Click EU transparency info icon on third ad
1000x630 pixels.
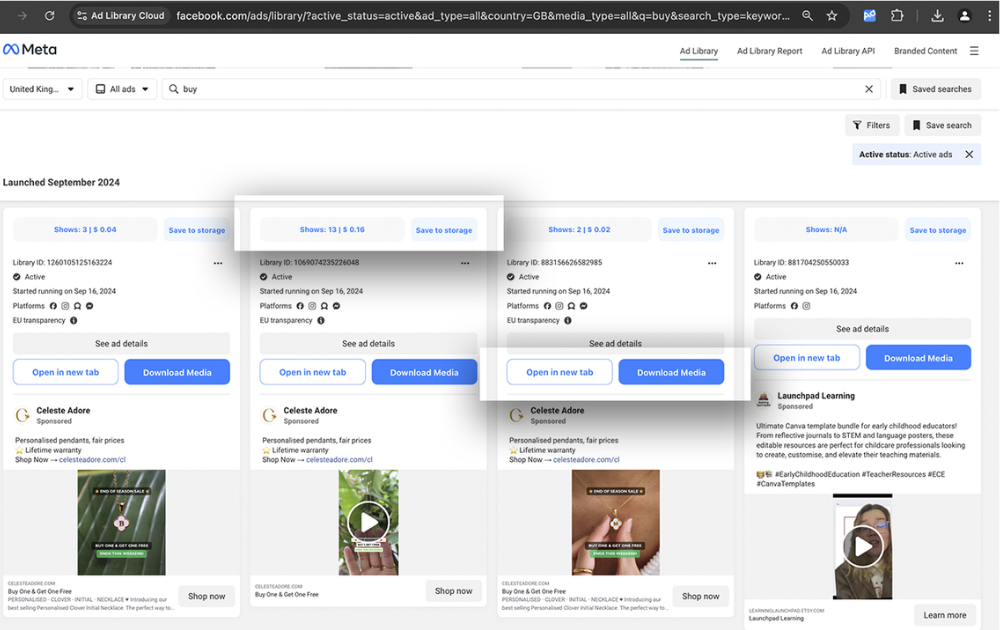pyautogui.click(x=568, y=320)
